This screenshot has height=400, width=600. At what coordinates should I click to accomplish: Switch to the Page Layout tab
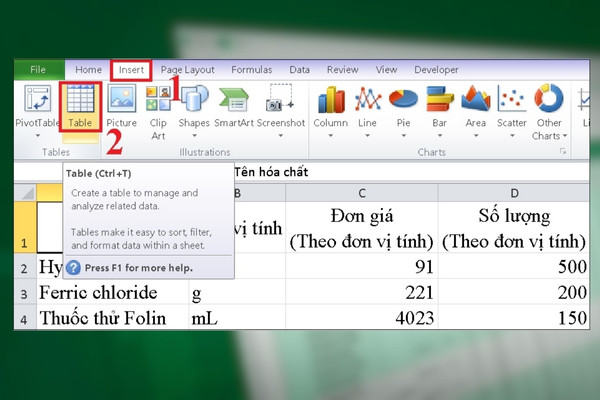tap(188, 70)
